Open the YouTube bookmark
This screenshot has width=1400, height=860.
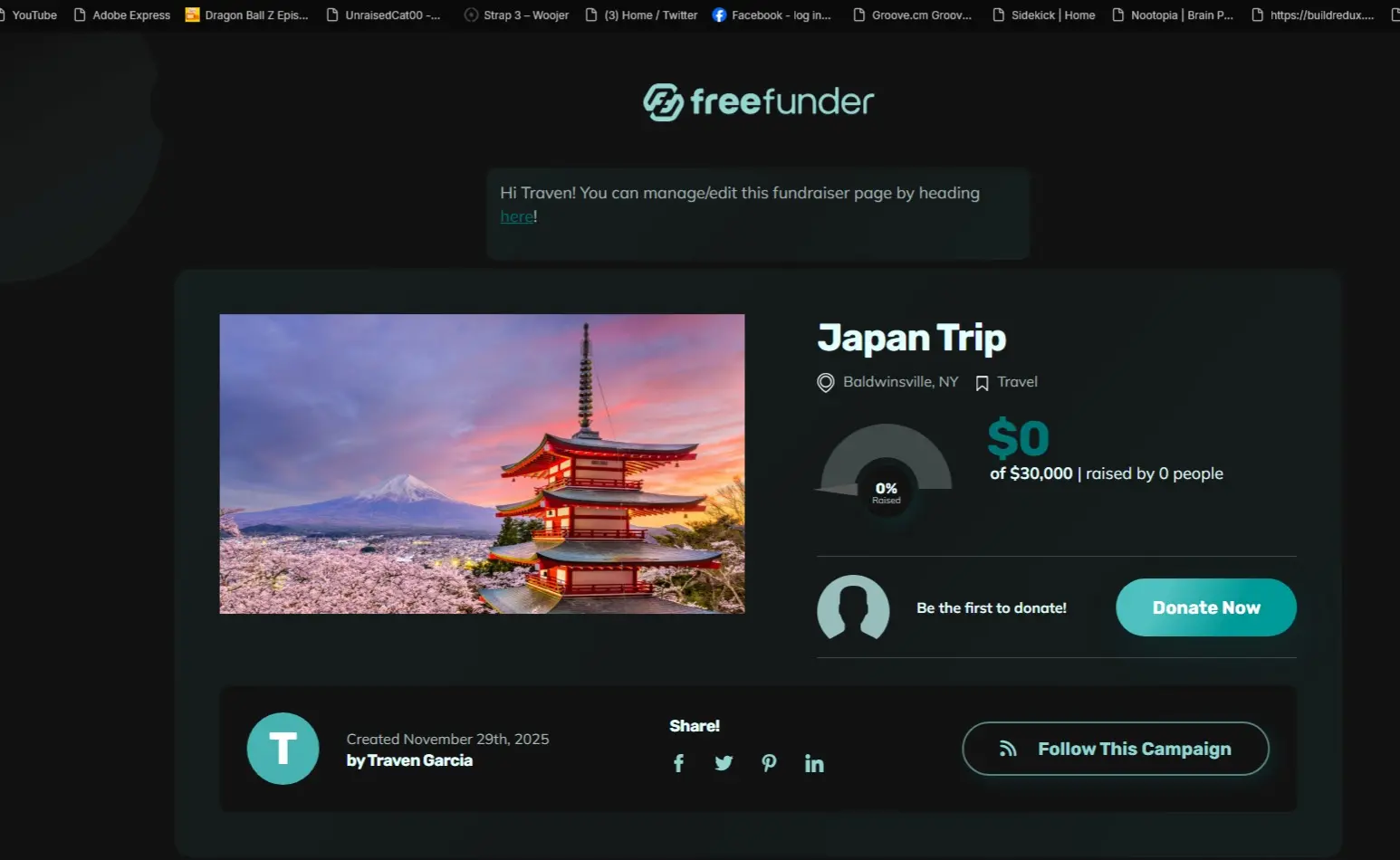(33, 15)
